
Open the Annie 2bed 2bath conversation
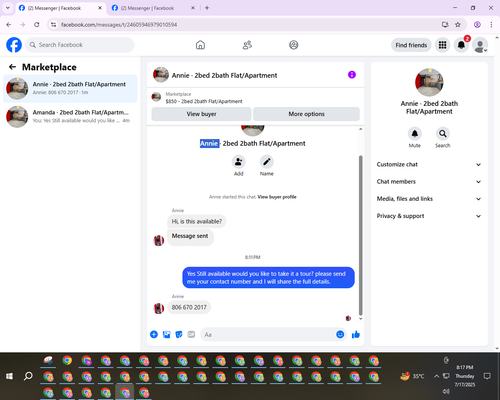70,88
